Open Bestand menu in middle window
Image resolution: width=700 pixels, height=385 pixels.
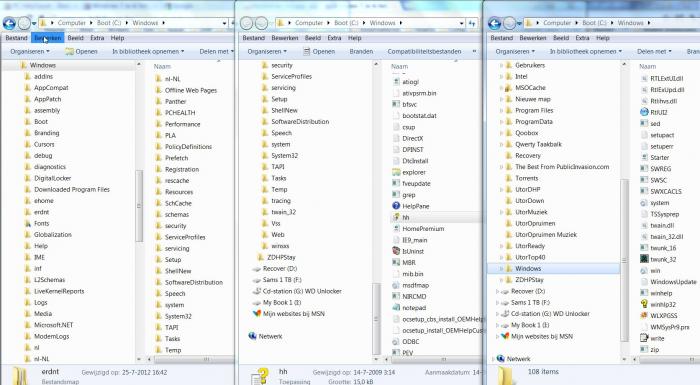pos(254,38)
